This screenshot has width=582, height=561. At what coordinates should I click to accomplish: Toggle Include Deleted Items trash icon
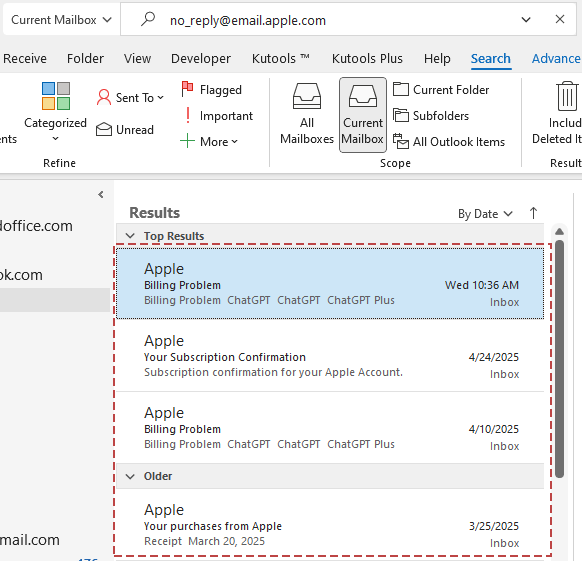point(567,96)
